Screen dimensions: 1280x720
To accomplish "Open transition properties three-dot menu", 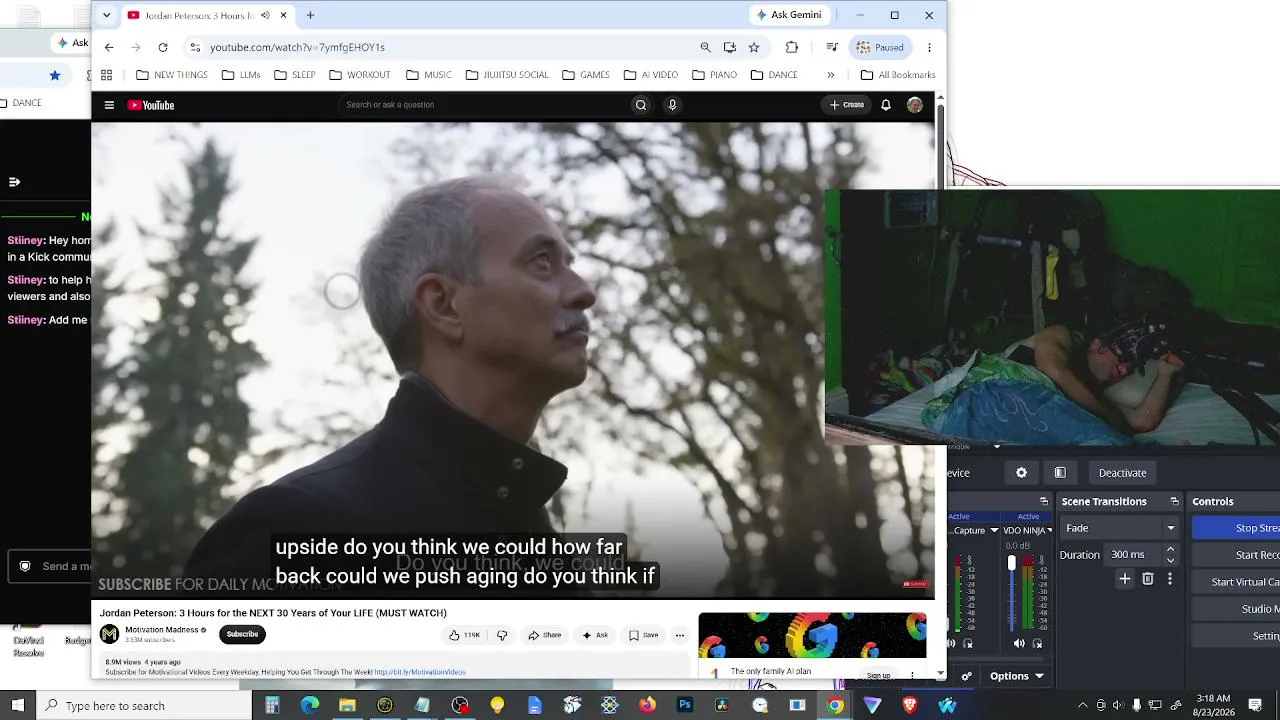I will pos(1170,579).
